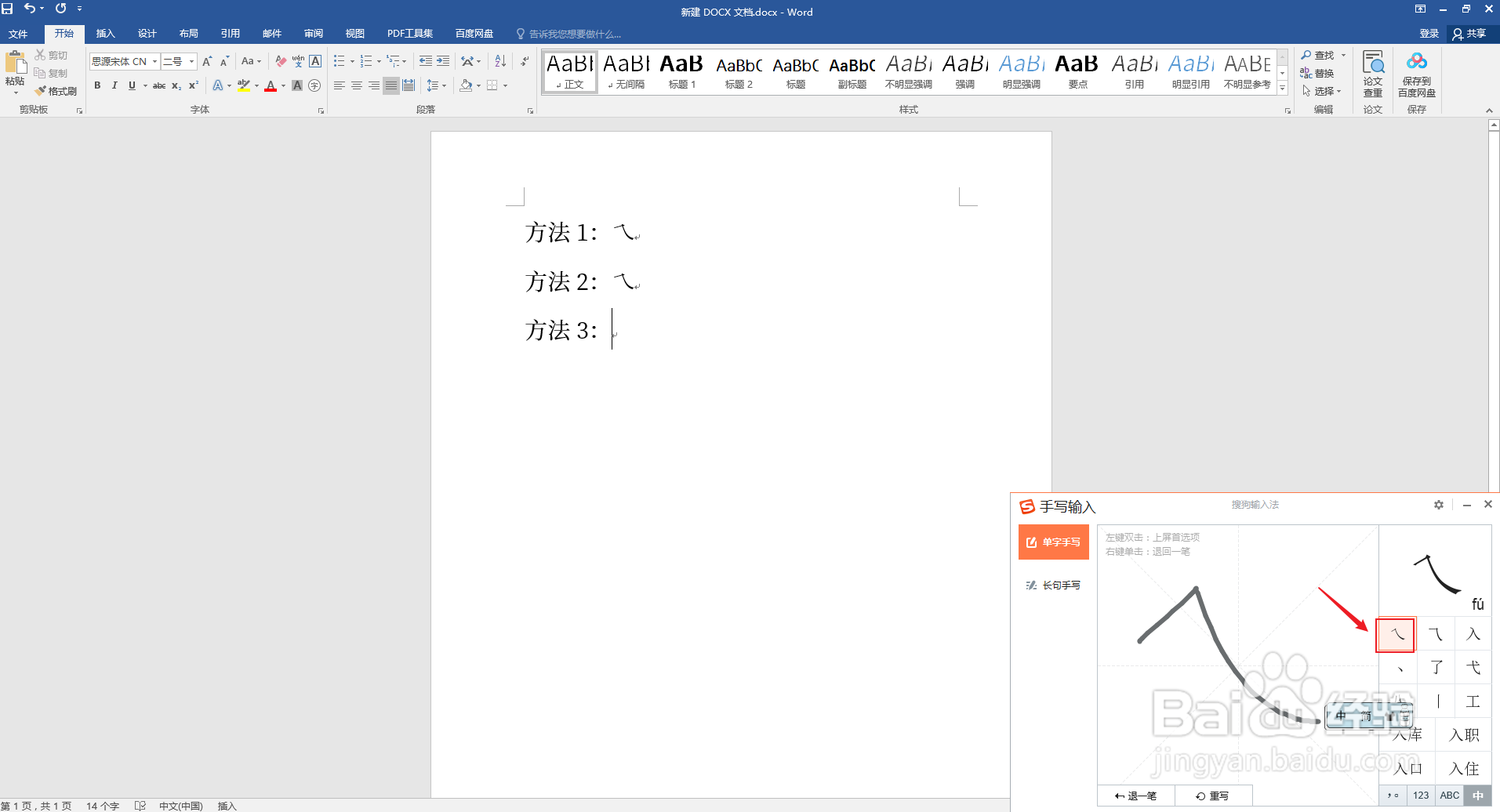
Task: Open the yellow text highlight color button
Action: 244,85
